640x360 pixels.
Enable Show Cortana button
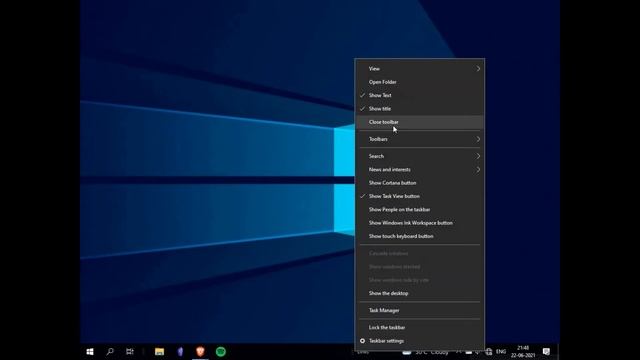[420, 183]
